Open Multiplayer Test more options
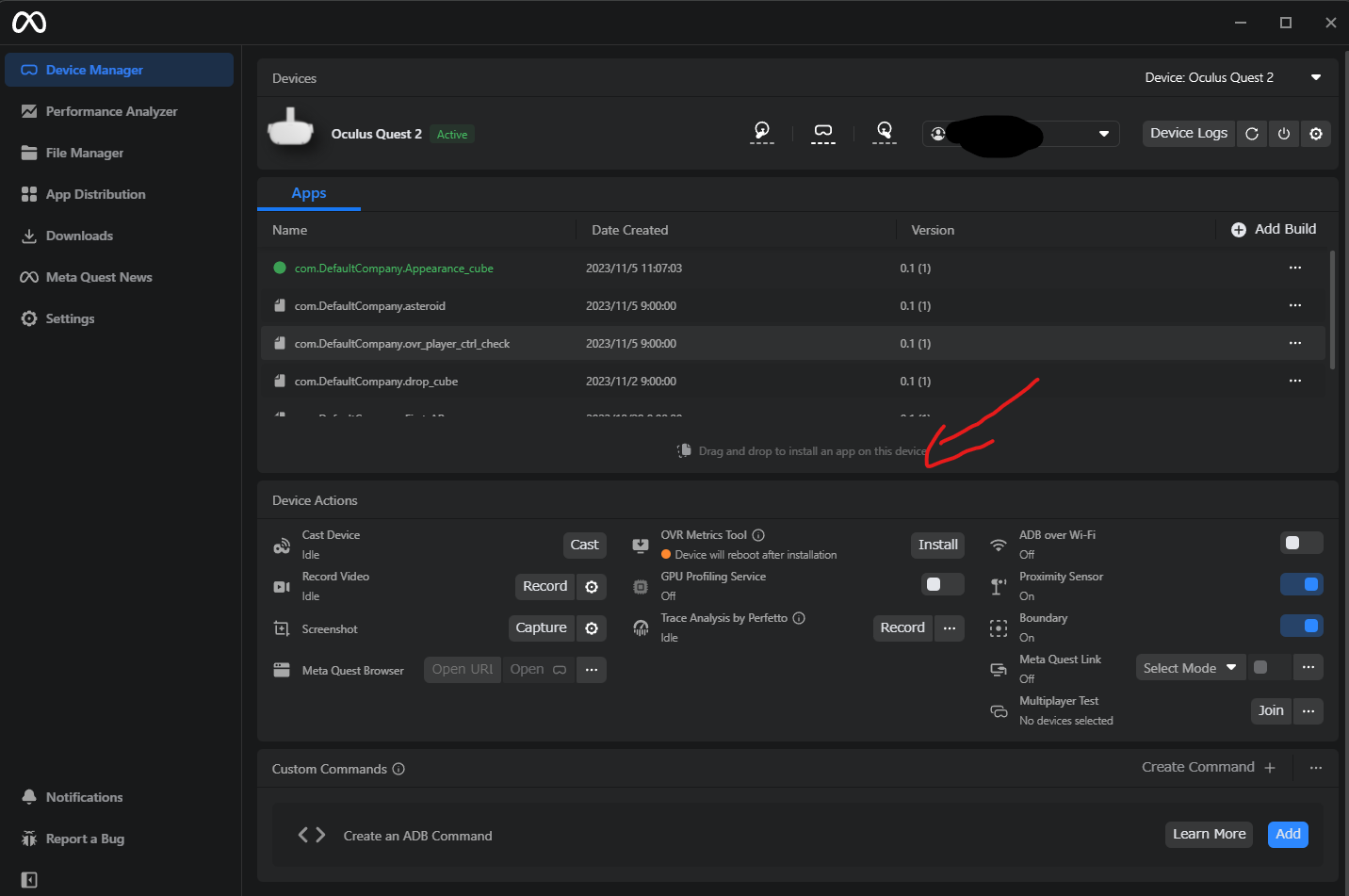This screenshot has height=896, width=1349. (1308, 711)
